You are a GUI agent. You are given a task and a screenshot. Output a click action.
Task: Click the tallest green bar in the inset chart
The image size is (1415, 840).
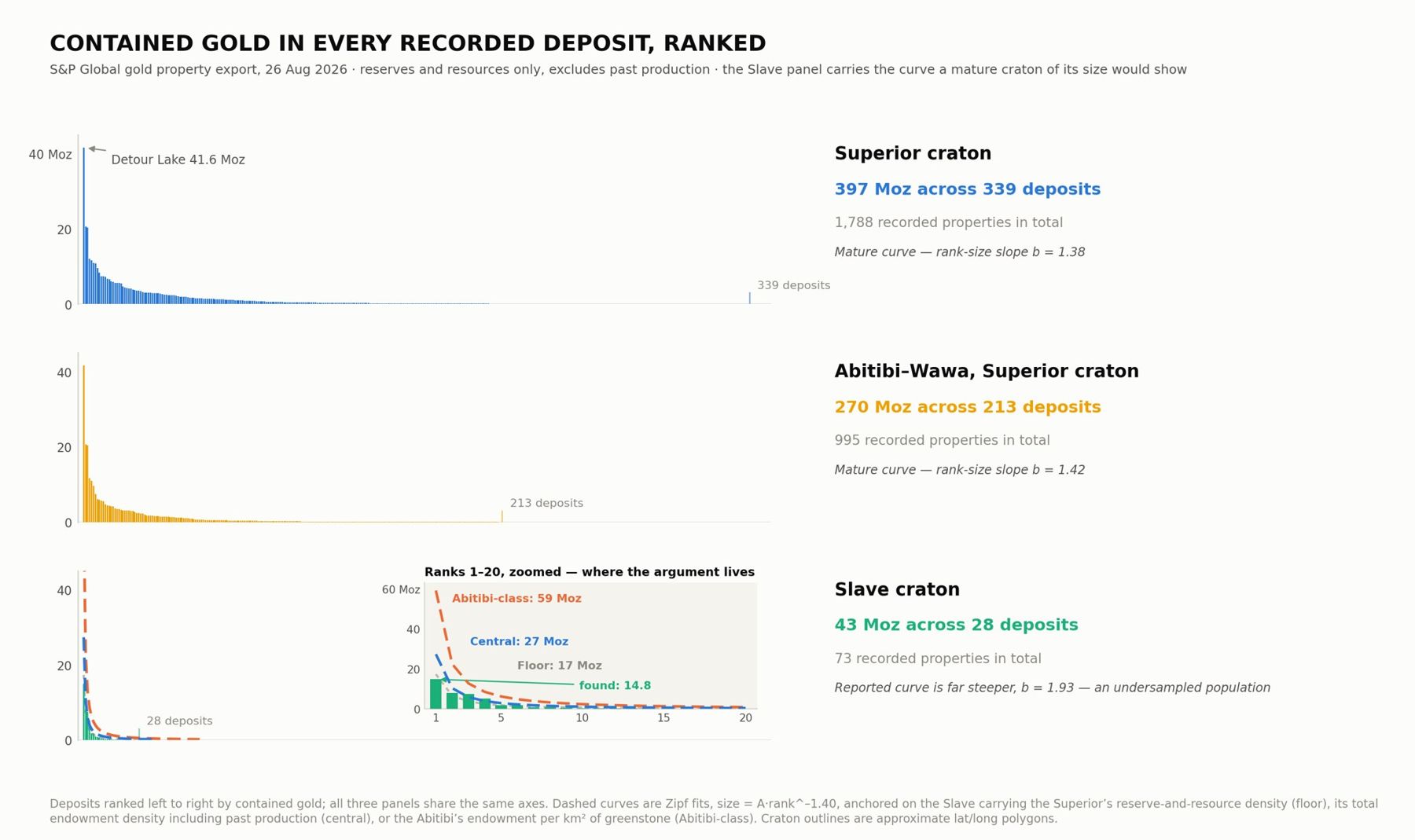click(436, 694)
